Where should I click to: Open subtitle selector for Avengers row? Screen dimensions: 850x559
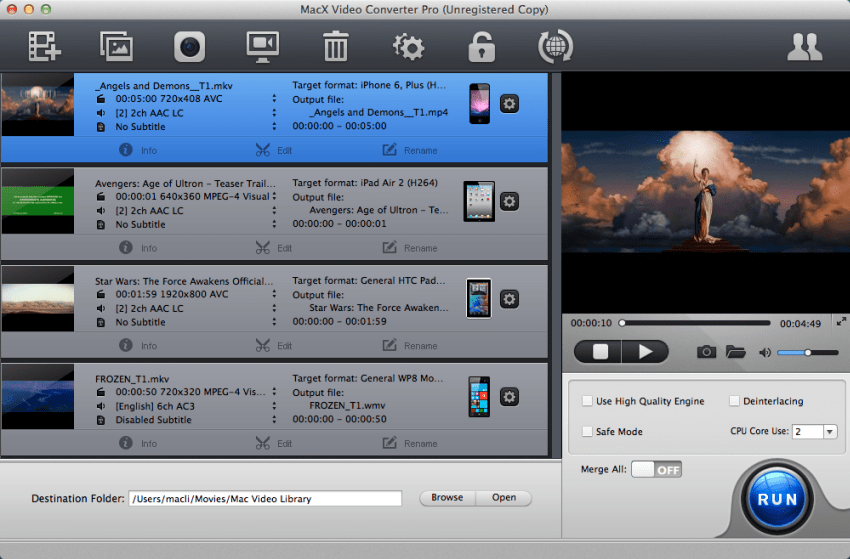pyautogui.click(x=274, y=224)
